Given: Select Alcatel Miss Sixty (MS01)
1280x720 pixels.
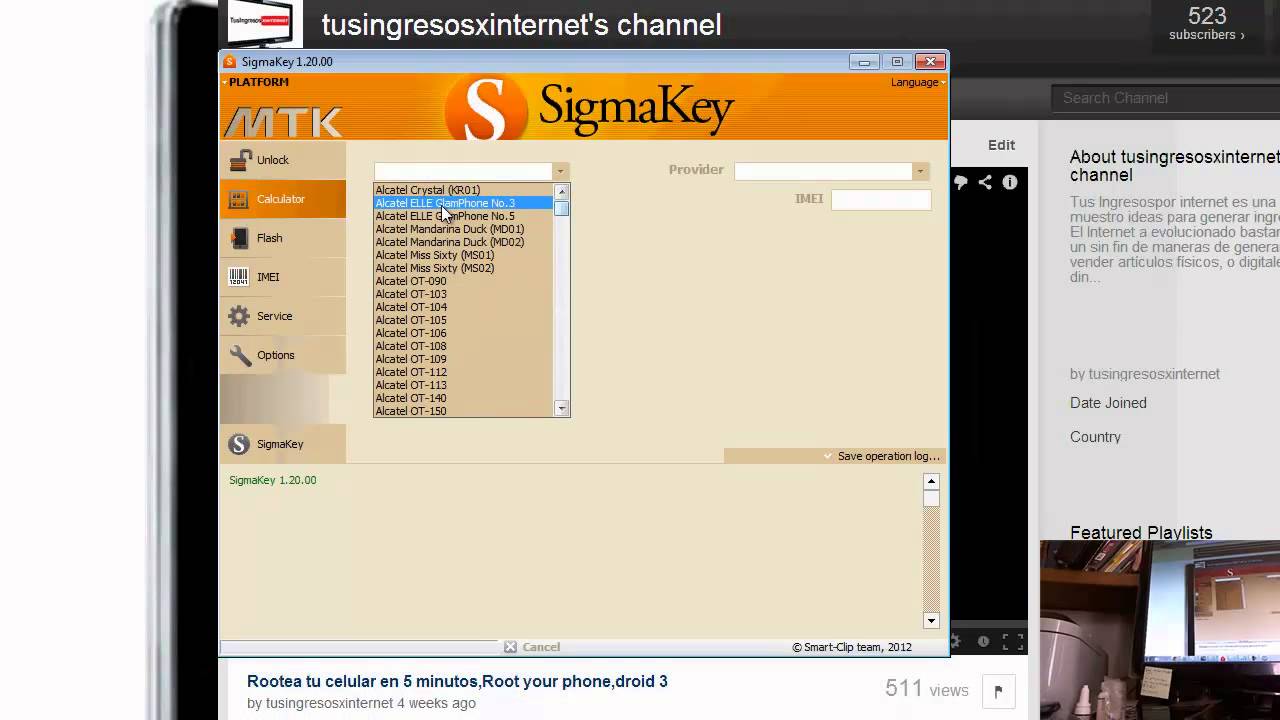Looking at the screenshot, I should pyautogui.click(x=463, y=255).
